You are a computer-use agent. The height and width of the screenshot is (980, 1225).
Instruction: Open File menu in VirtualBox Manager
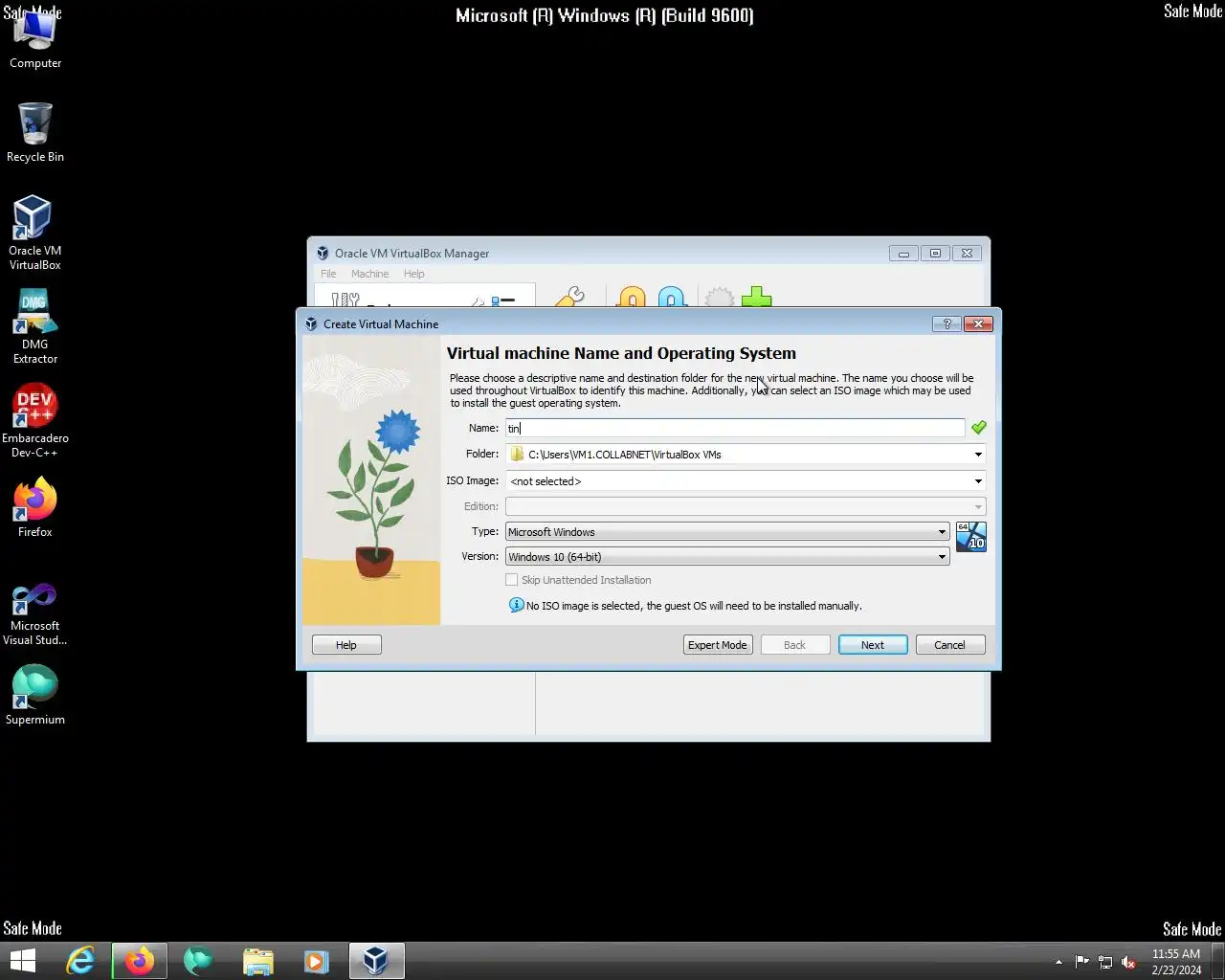pos(328,274)
